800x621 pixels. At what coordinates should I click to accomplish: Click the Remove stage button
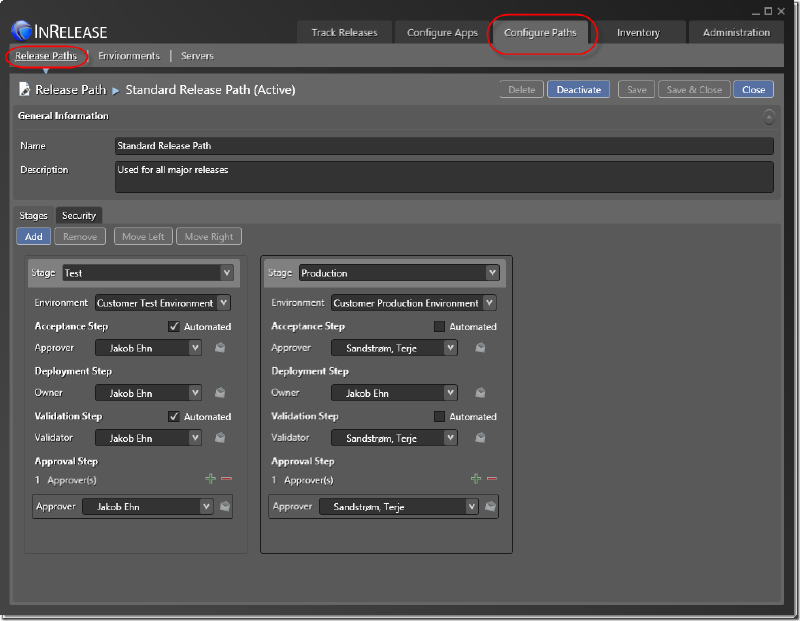click(x=80, y=236)
